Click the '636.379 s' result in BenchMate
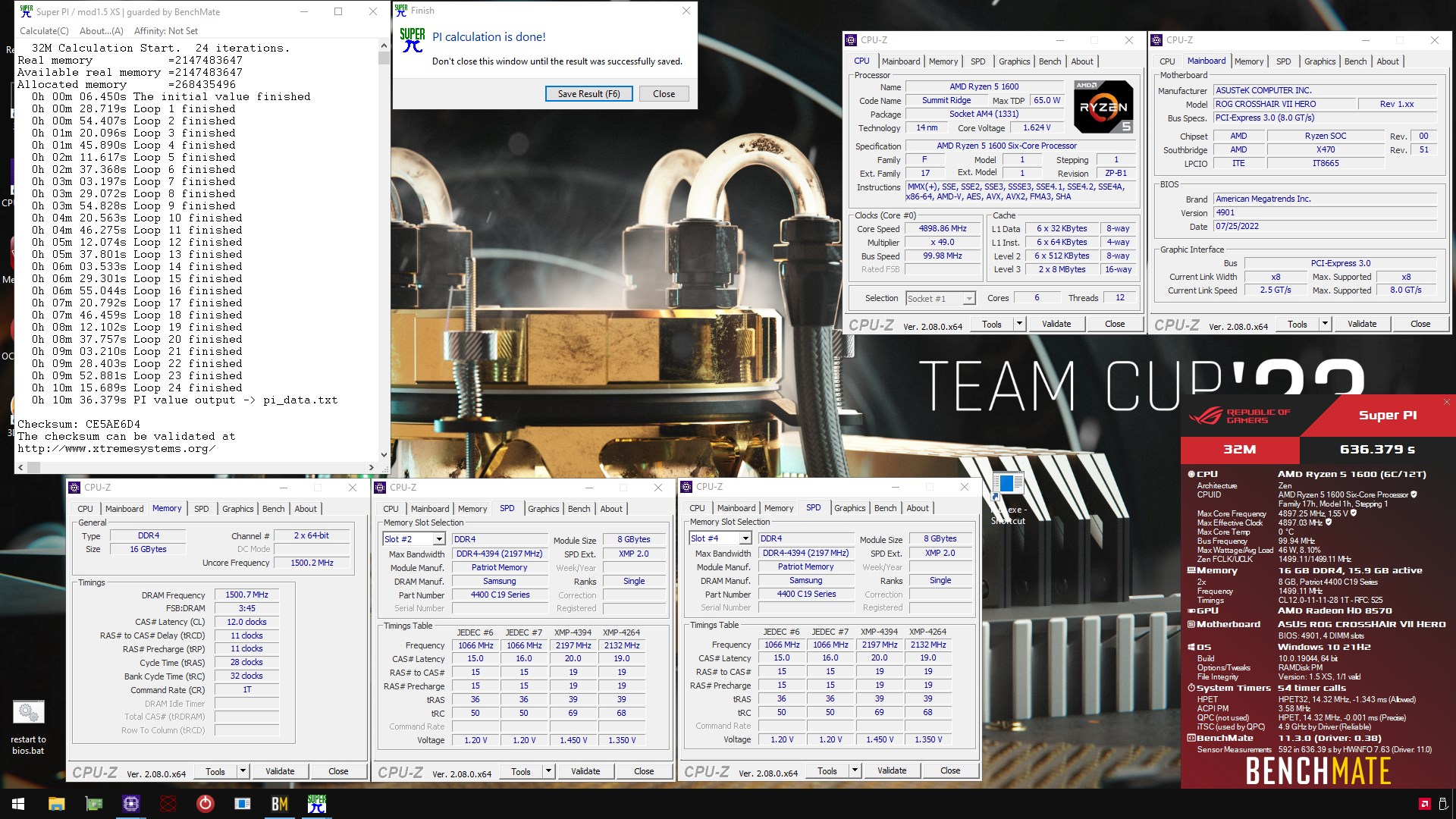1456x819 pixels. coord(1377,450)
